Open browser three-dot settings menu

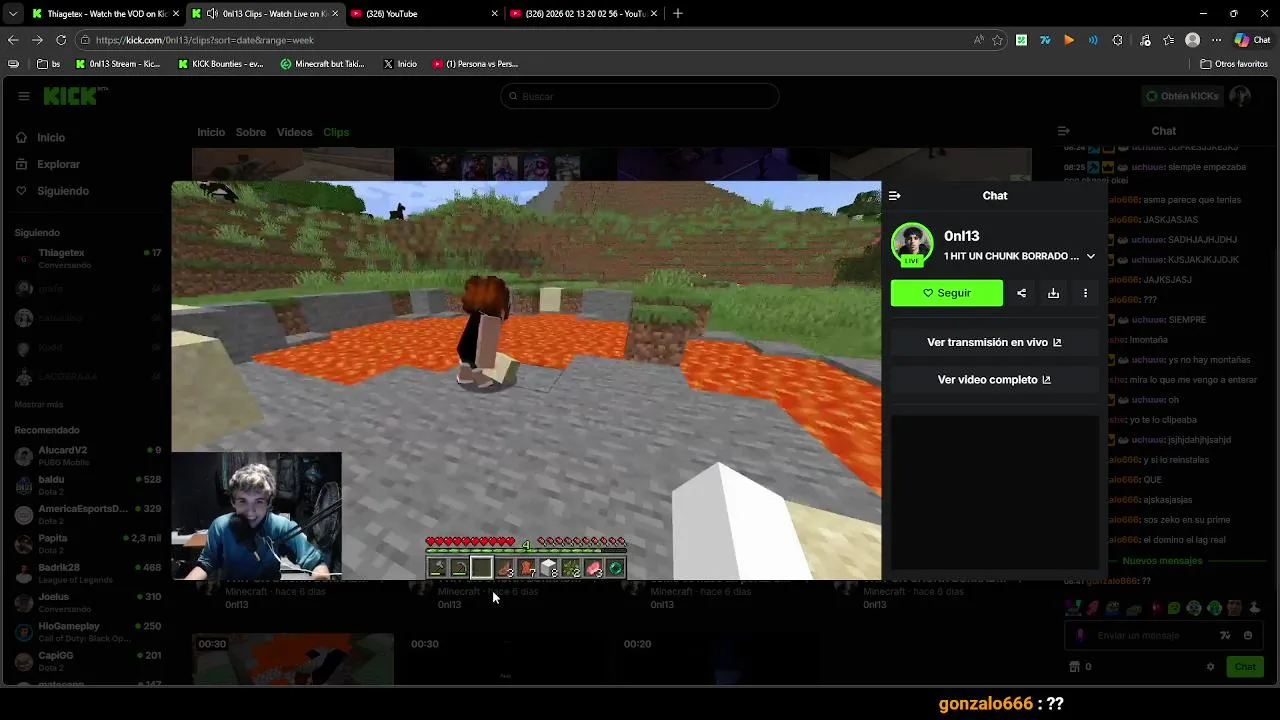1216,40
